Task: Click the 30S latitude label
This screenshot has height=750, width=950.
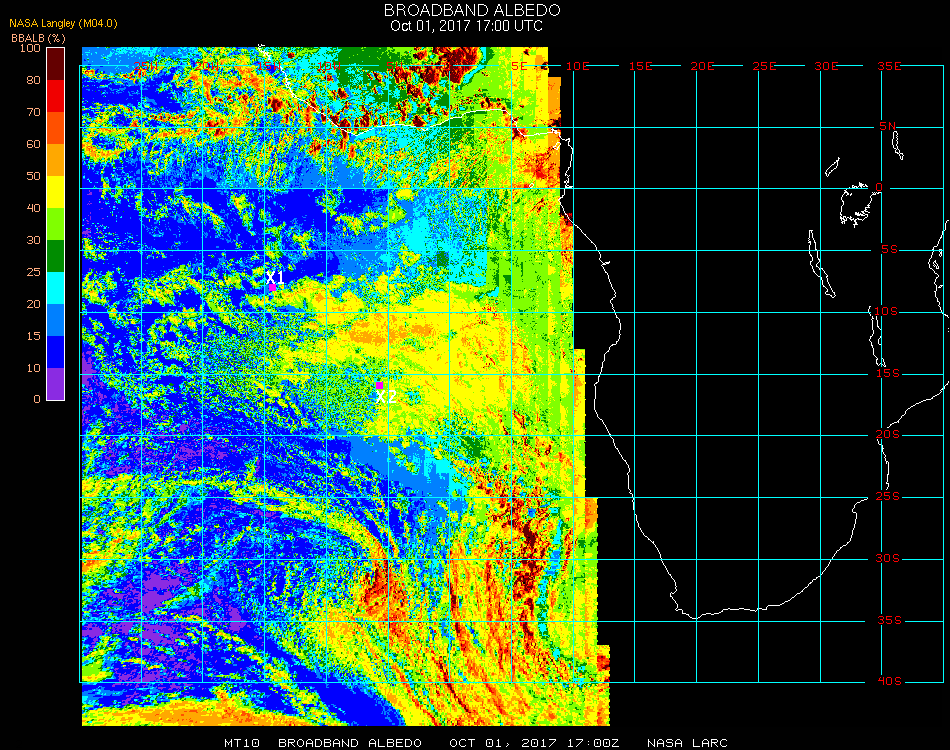Action: pyautogui.click(x=888, y=559)
